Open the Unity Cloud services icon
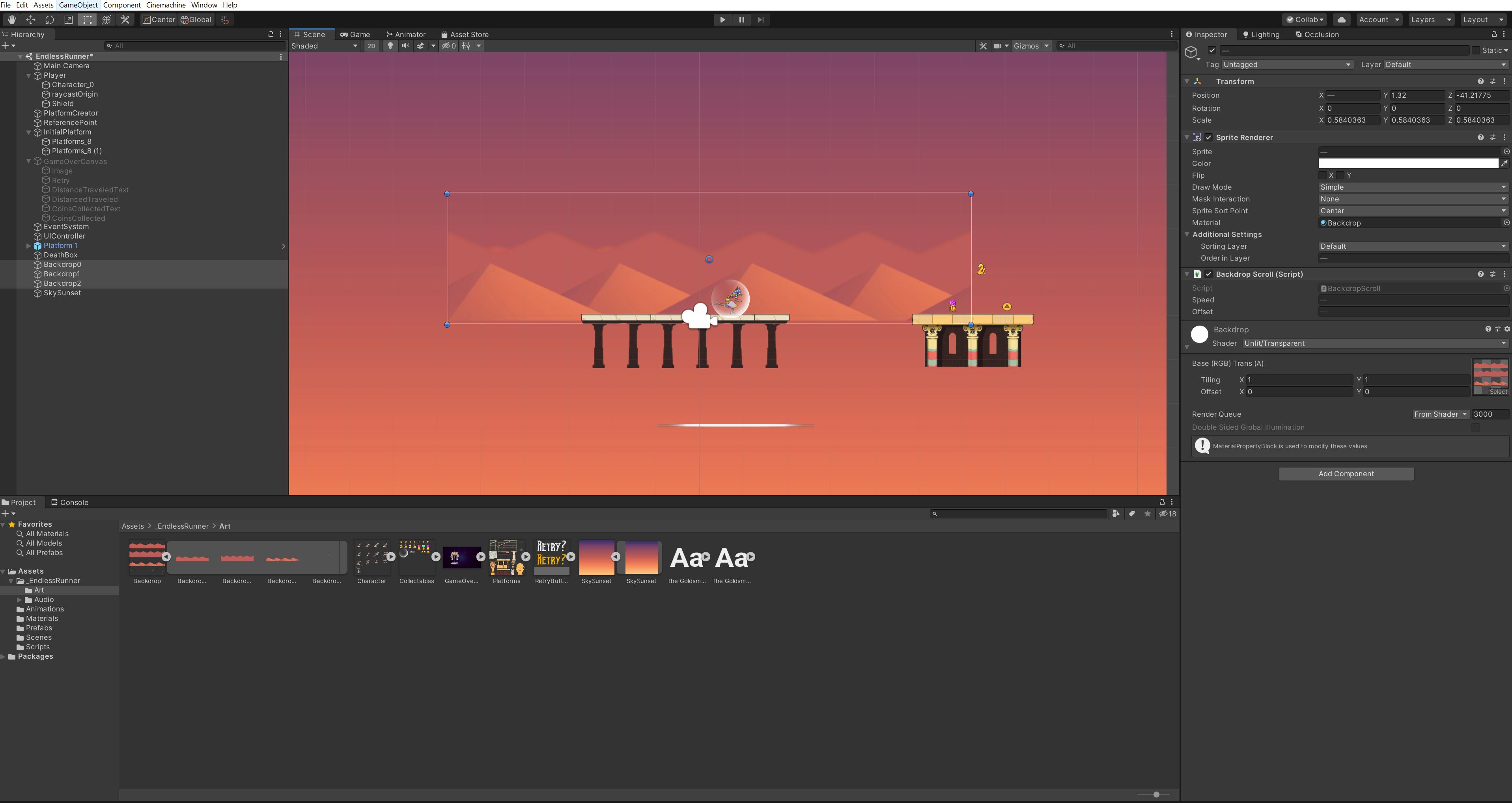 pyautogui.click(x=1341, y=19)
